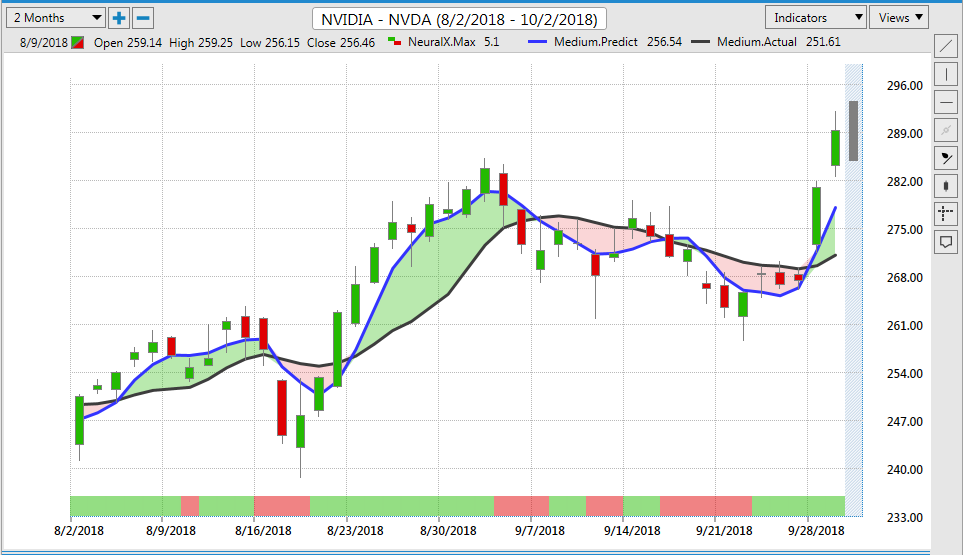The width and height of the screenshot is (963, 555).
Task: Click the 8/16/2018 x-axis date label
Action: [x=263, y=530]
